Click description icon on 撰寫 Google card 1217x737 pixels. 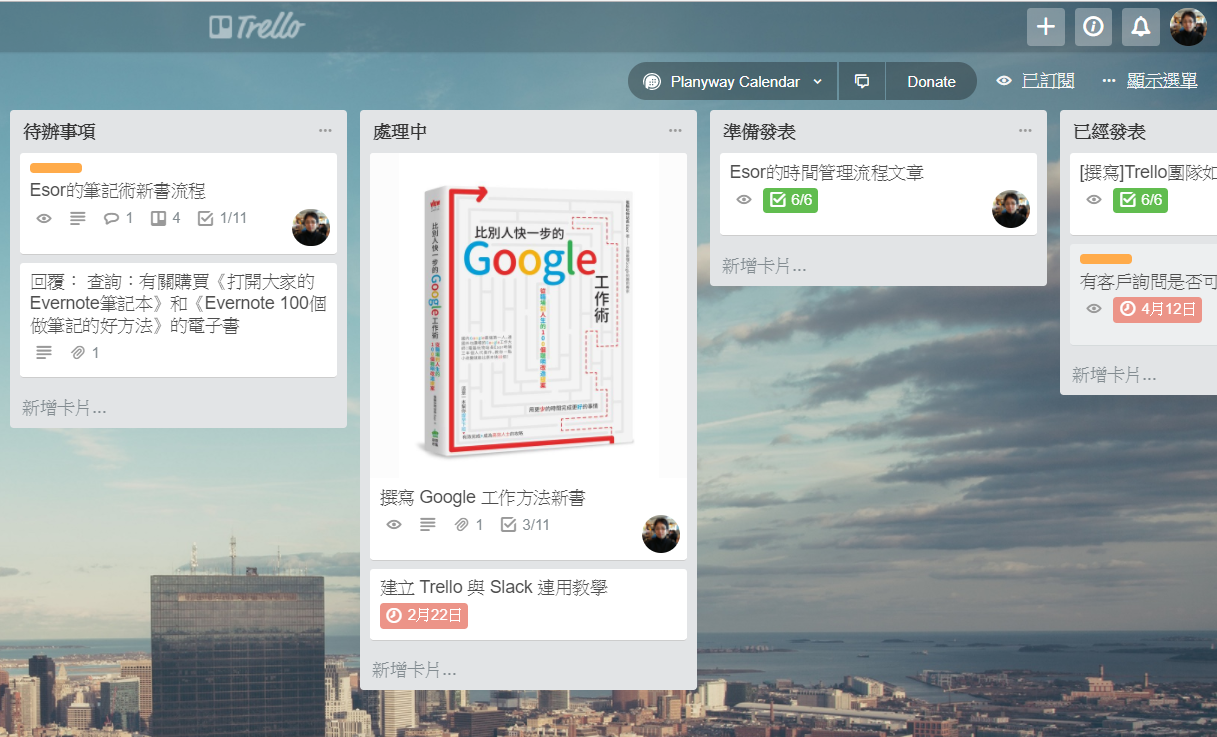tap(428, 525)
